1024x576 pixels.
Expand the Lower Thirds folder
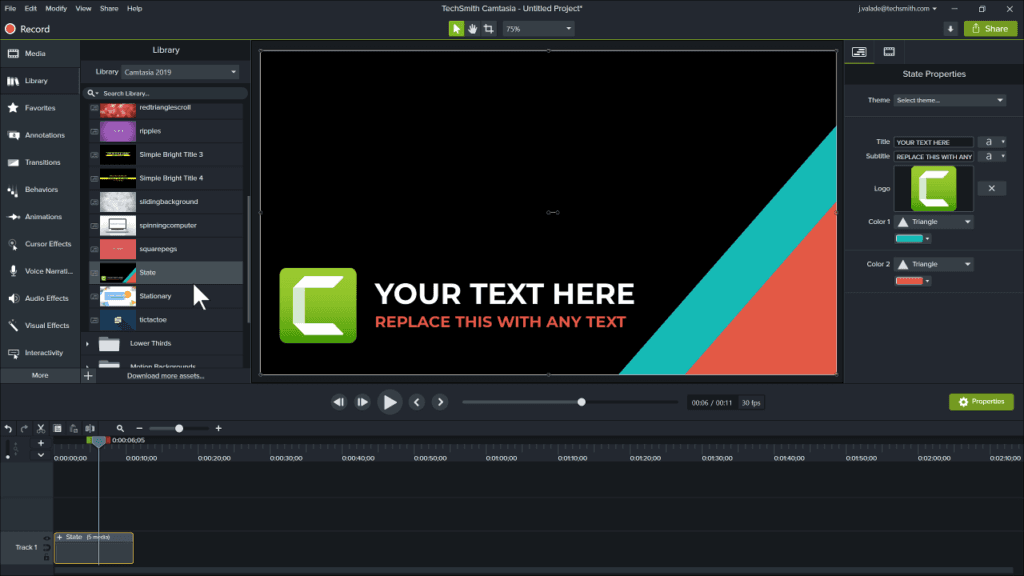click(x=88, y=344)
